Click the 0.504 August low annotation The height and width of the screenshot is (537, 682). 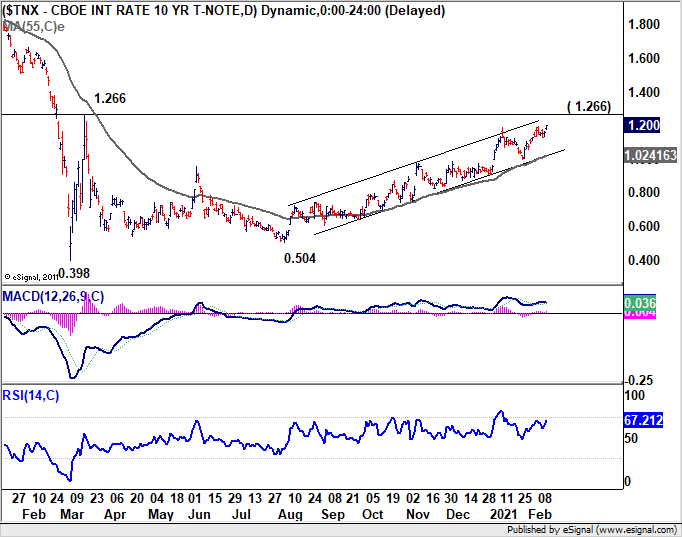click(x=300, y=258)
